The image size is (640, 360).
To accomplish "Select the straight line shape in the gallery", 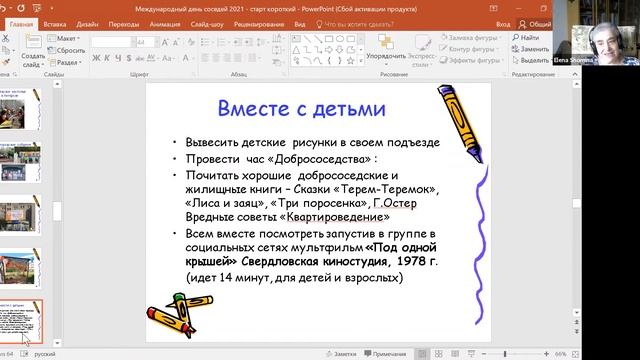I will 307,39.
